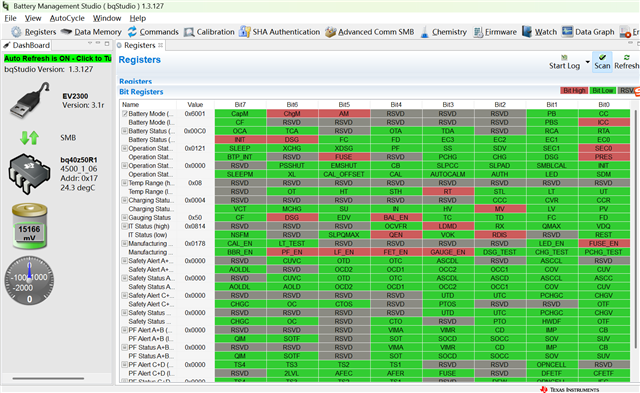Open the File menu
Screen dimensions: 640x393
pyautogui.click(x=10, y=18)
